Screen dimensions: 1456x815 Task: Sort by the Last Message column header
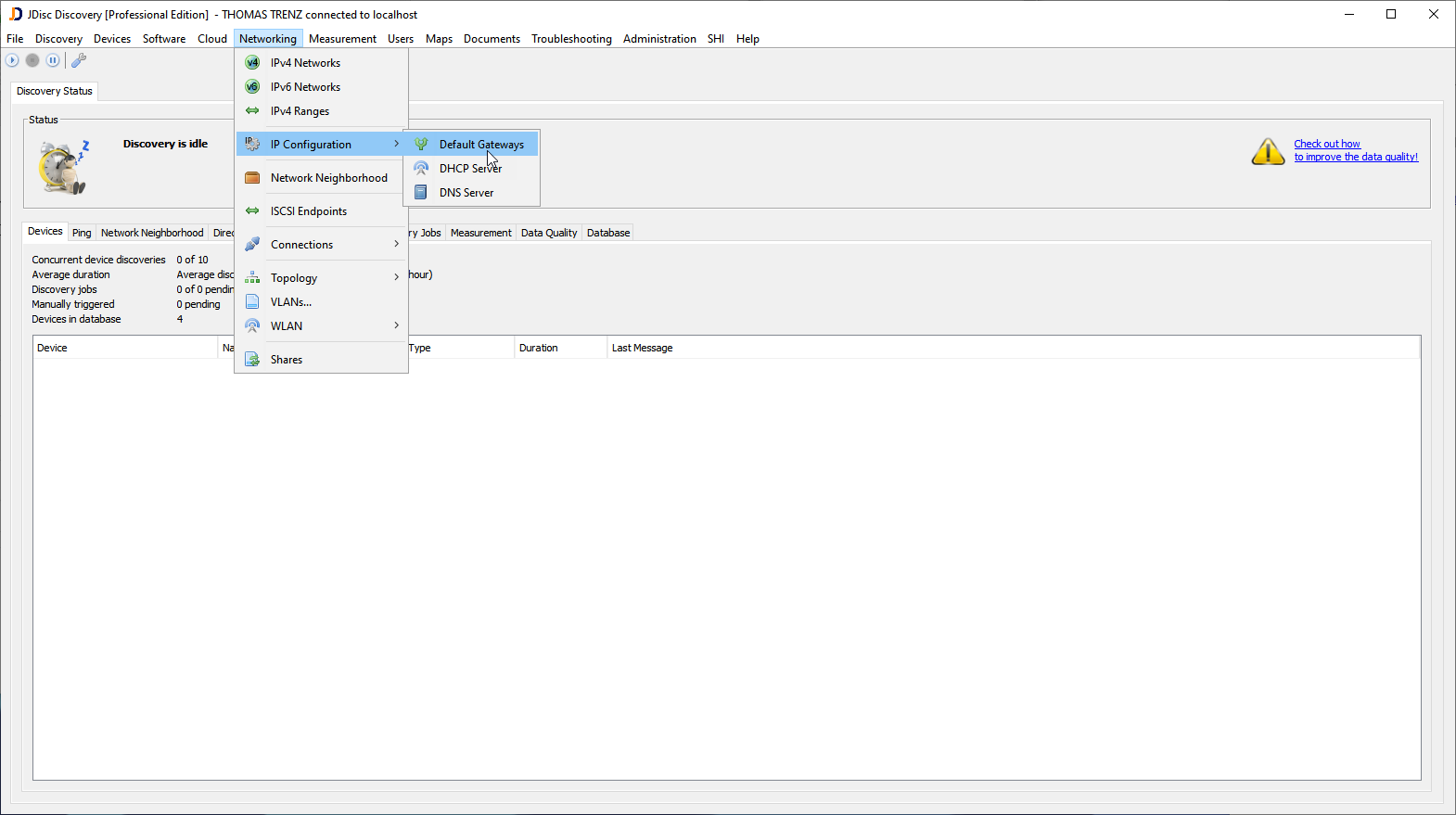click(x=1013, y=348)
